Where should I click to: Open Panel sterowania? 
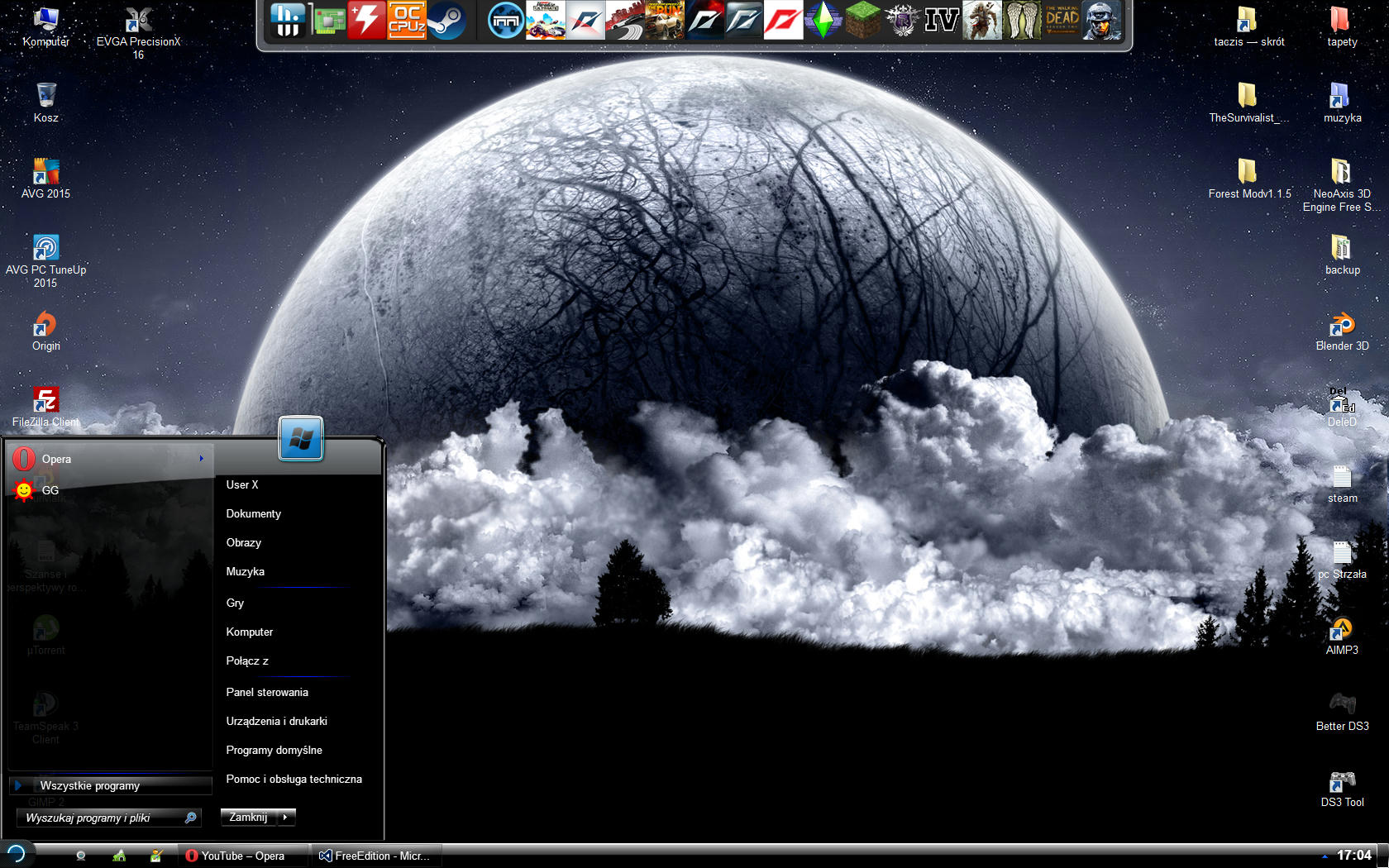coord(267,692)
